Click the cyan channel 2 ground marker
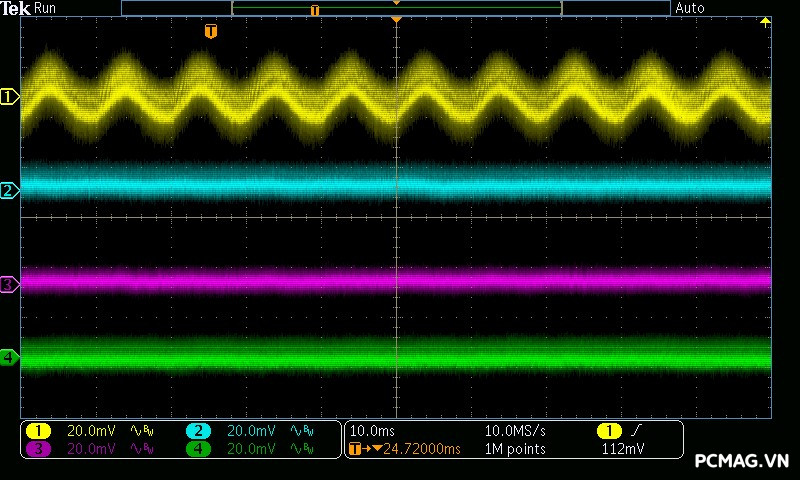This screenshot has height=480, width=800. (x=9, y=190)
